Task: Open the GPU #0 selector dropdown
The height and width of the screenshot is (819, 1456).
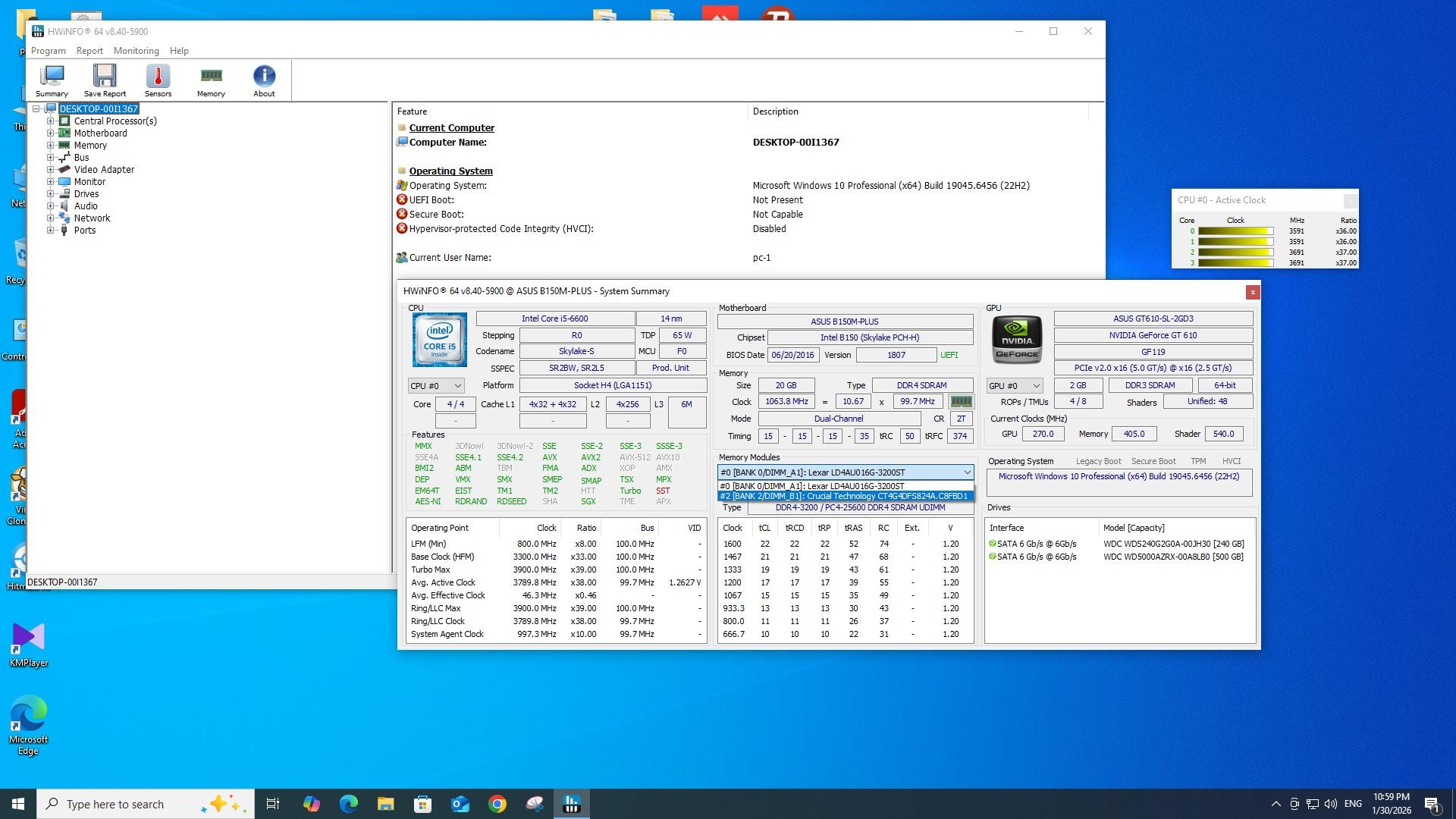Action: click(x=1015, y=386)
